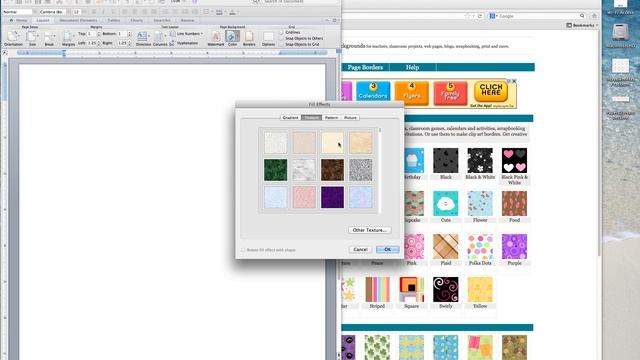Screen dimensions: 640x360
Task: Open the page Color dropdown arrow
Action: point(238,36)
